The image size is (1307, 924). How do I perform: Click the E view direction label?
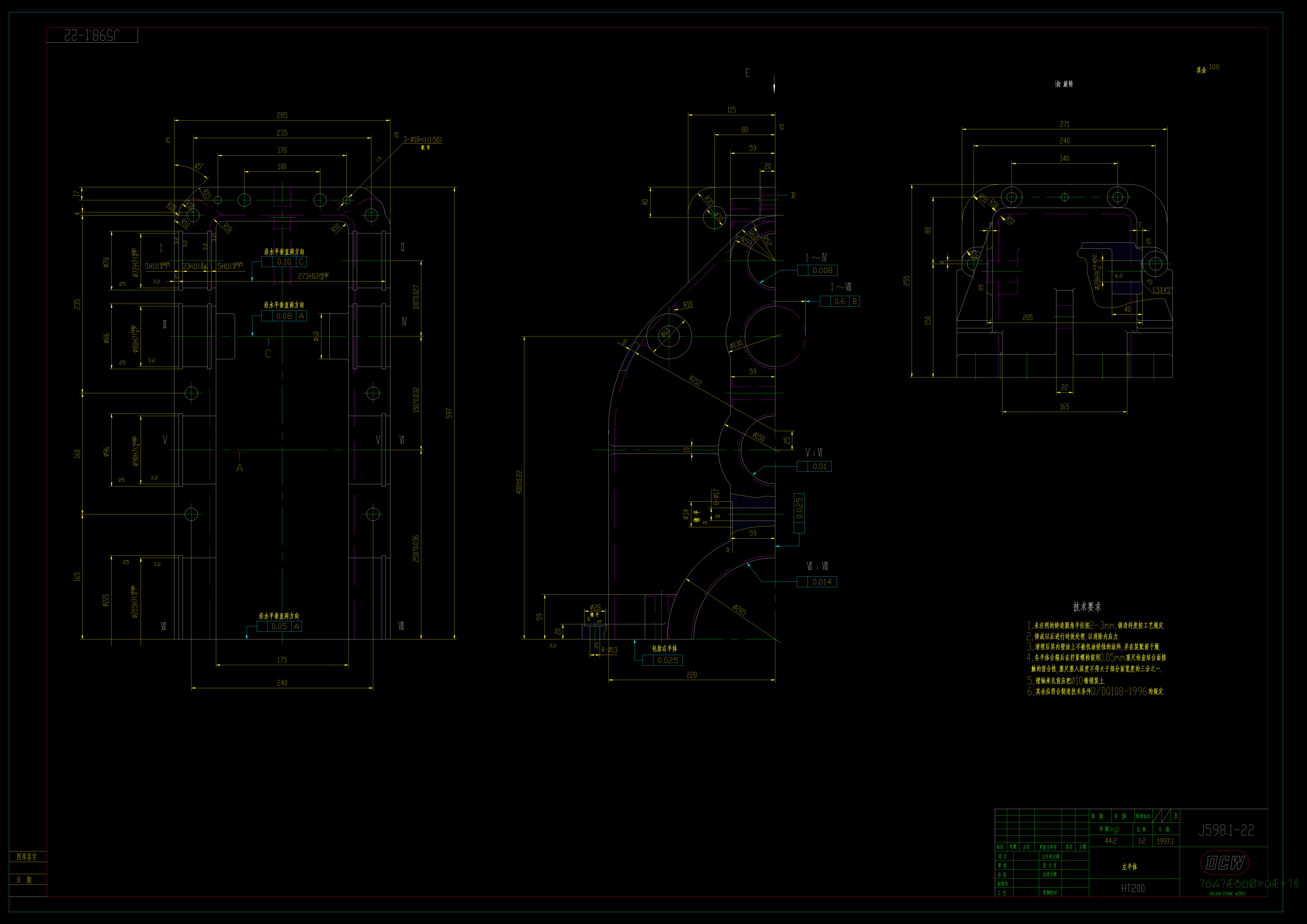pyautogui.click(x=747, y=73)
